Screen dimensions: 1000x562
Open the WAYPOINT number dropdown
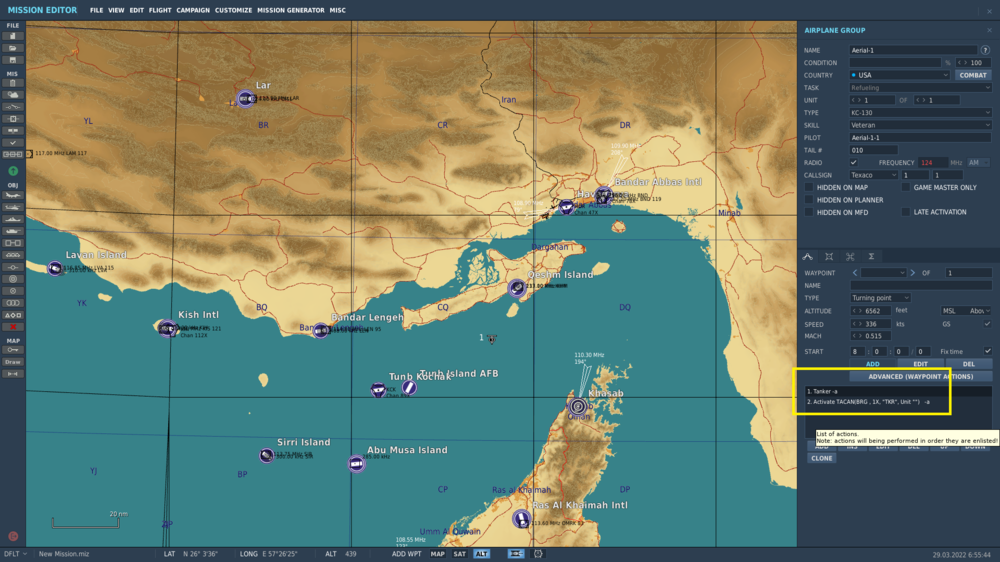click(x=883, y=273)
